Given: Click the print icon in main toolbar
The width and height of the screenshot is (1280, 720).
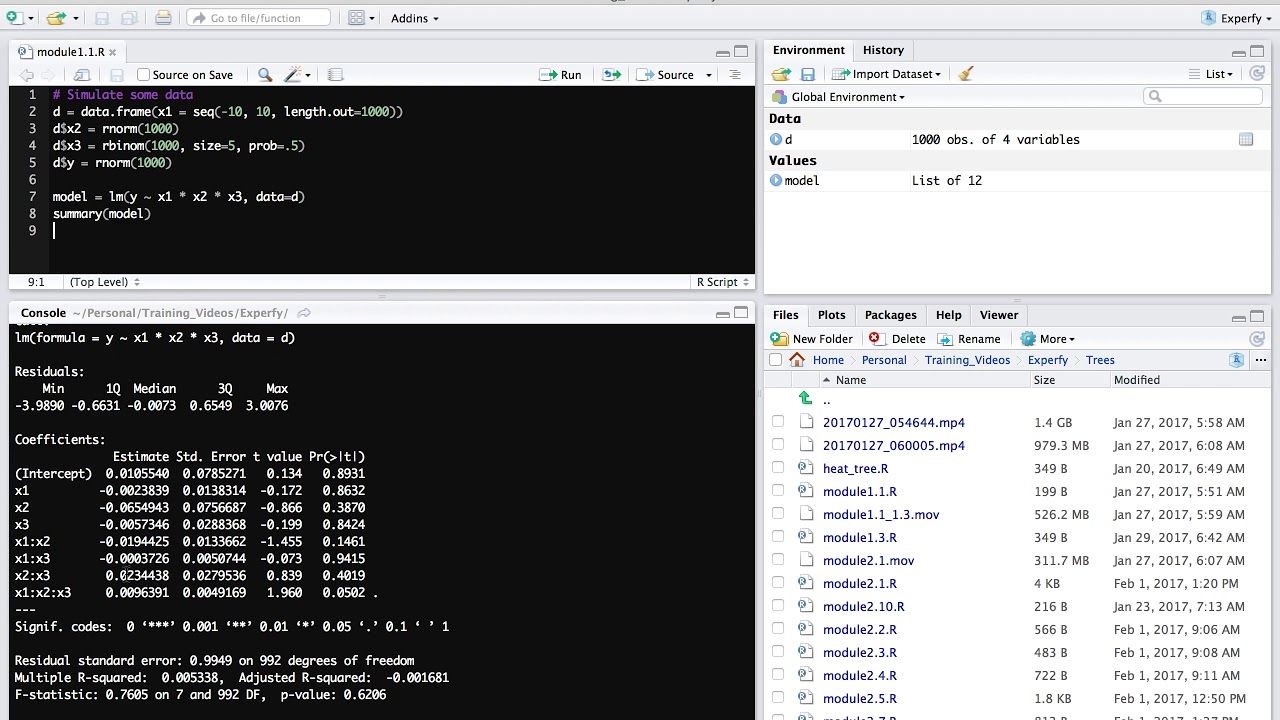Looking at the screenshot, I should [x=163, y=18].
